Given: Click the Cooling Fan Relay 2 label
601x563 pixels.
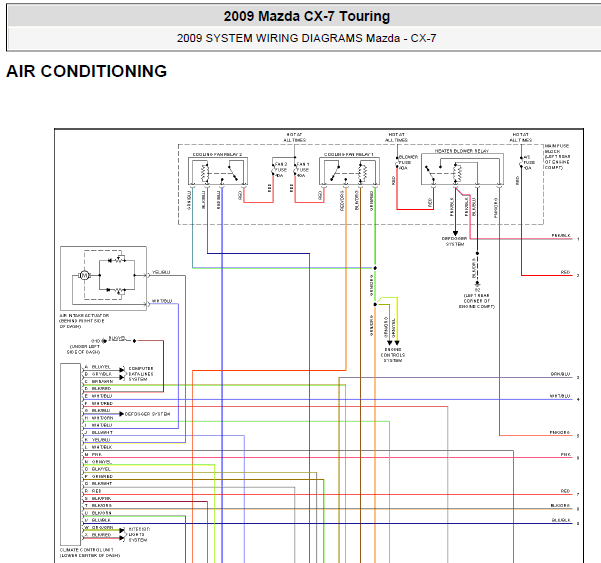Looking at the screenshot, I should coord(217,154).
